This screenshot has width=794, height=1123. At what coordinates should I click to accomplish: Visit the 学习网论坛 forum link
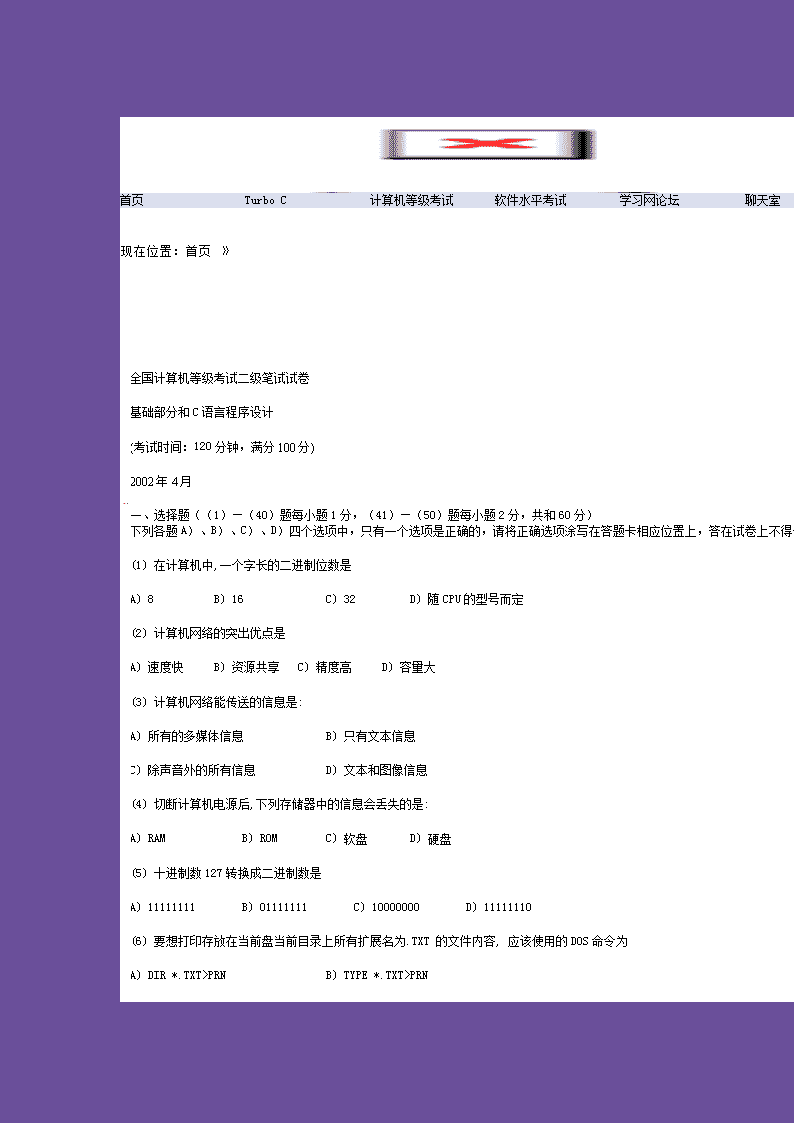click(649, 201)
